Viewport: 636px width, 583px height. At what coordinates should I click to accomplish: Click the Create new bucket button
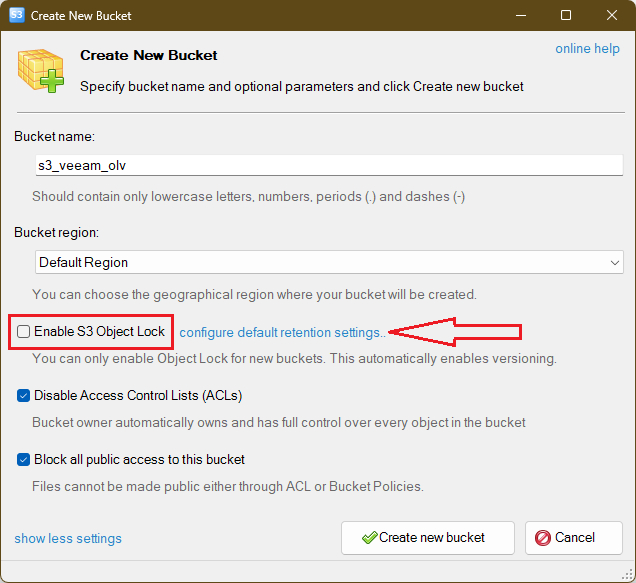(428, 538)
